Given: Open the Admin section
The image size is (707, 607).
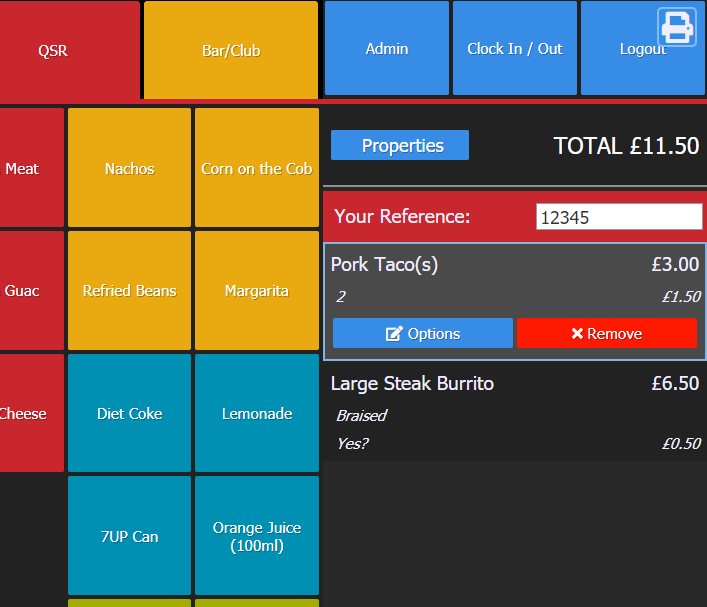Looking at the screenshot, I should pyautogui.click(x=387, y=48).
